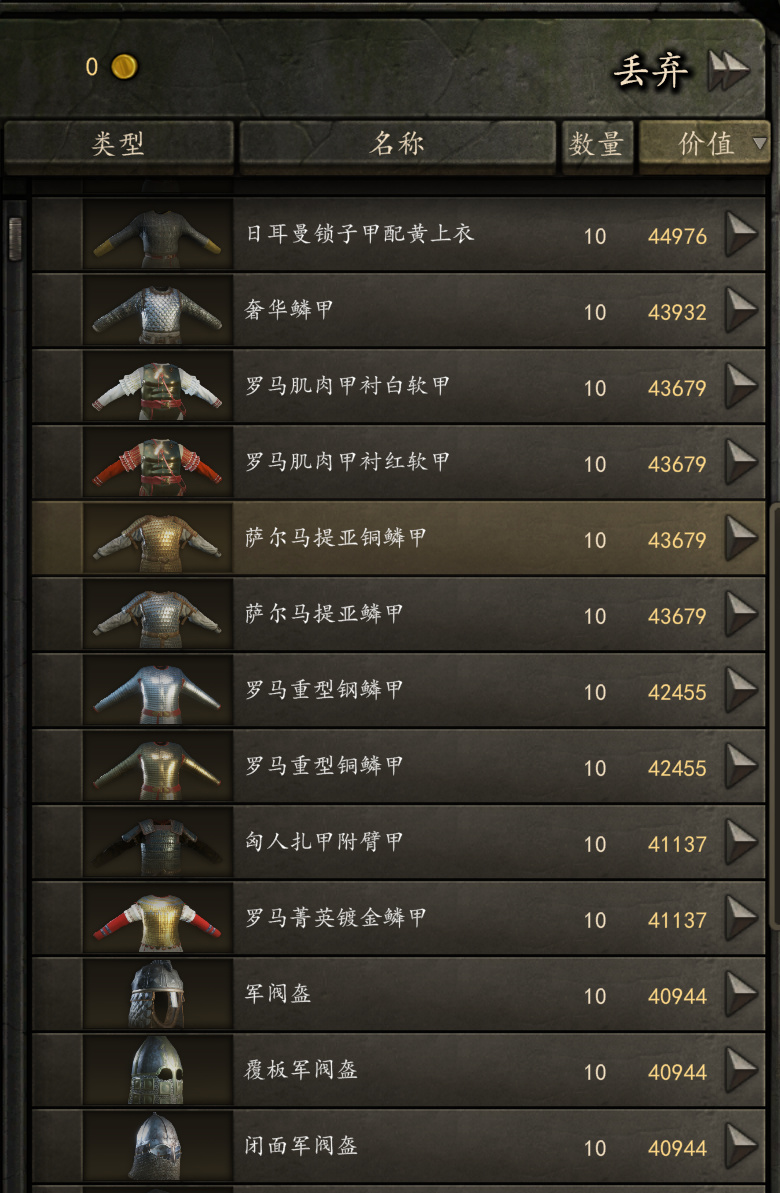The image size is (780, 1193).
Task: Select 罗马肌肉甲衬红软甲 armor thumbnail
Action: [x=158, y=462]
